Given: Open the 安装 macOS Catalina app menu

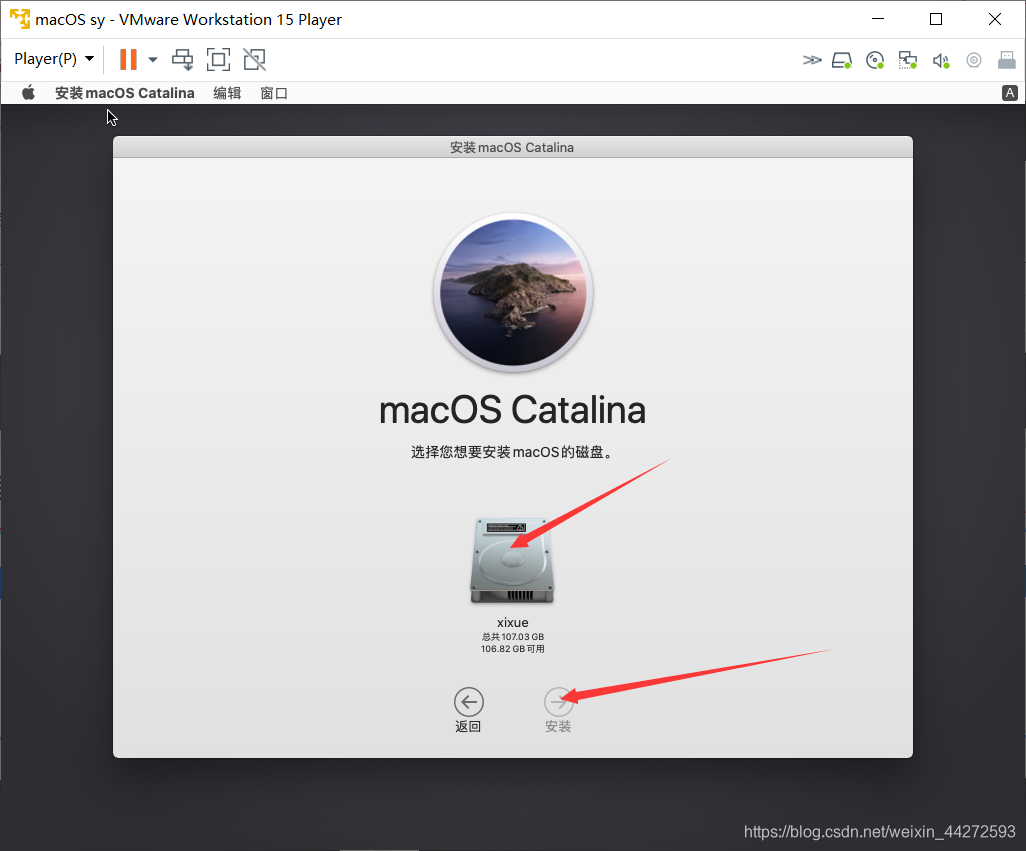Looking at the screenshot, I should pos(124,93).
